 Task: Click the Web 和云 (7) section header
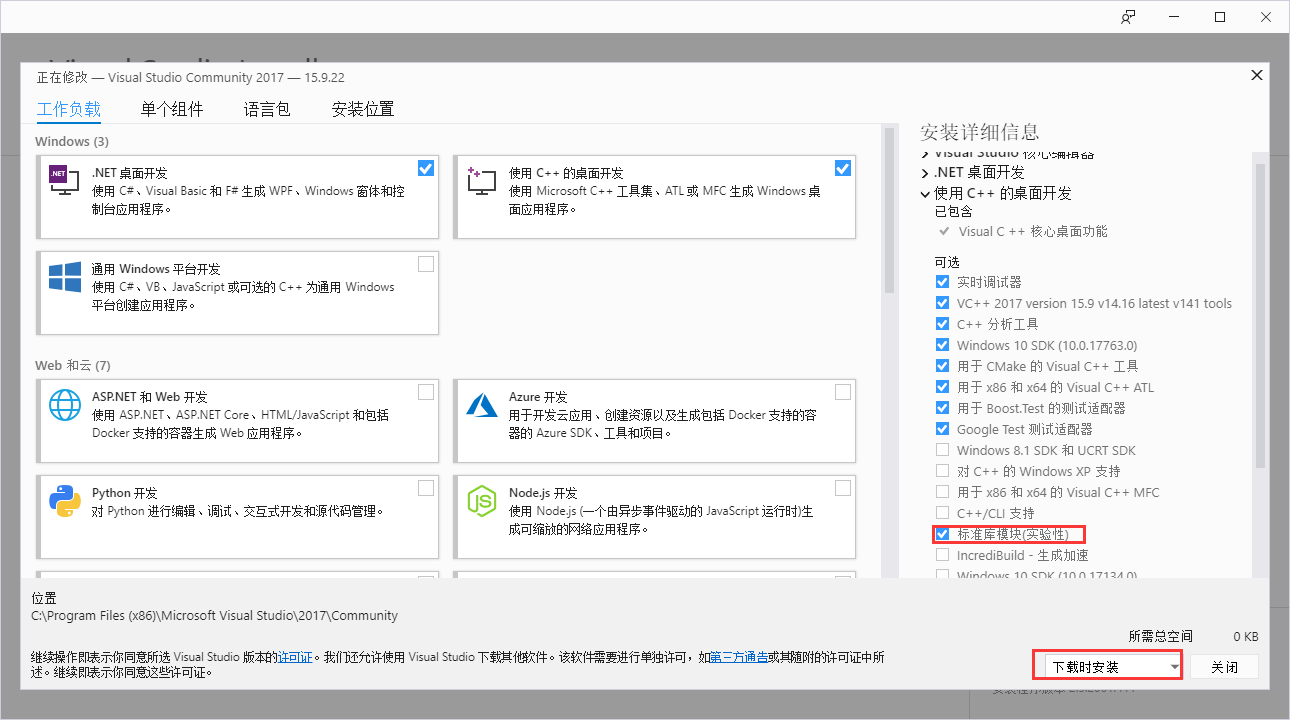73,365
